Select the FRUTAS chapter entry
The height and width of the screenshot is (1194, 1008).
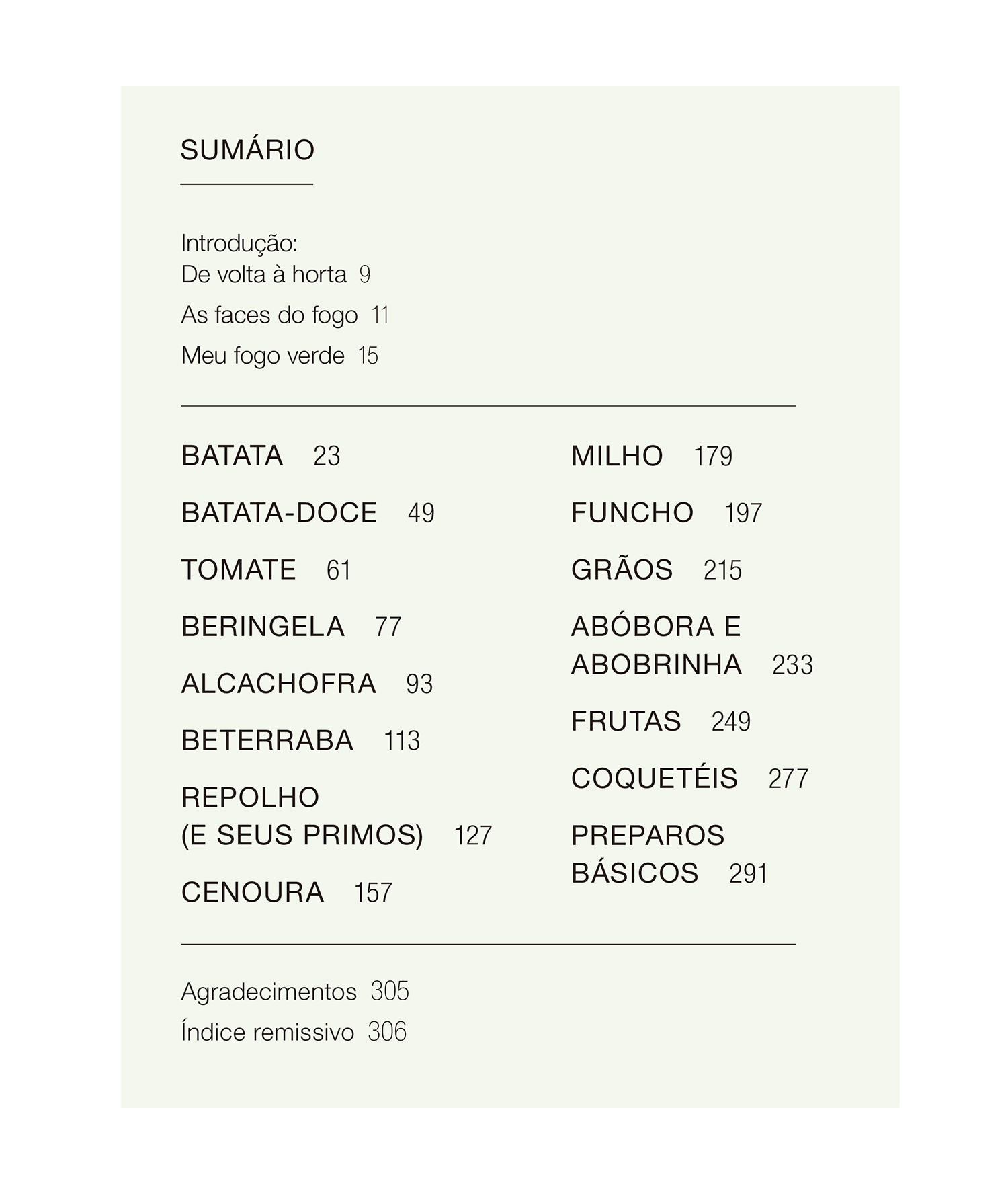(x=626, y=721)
